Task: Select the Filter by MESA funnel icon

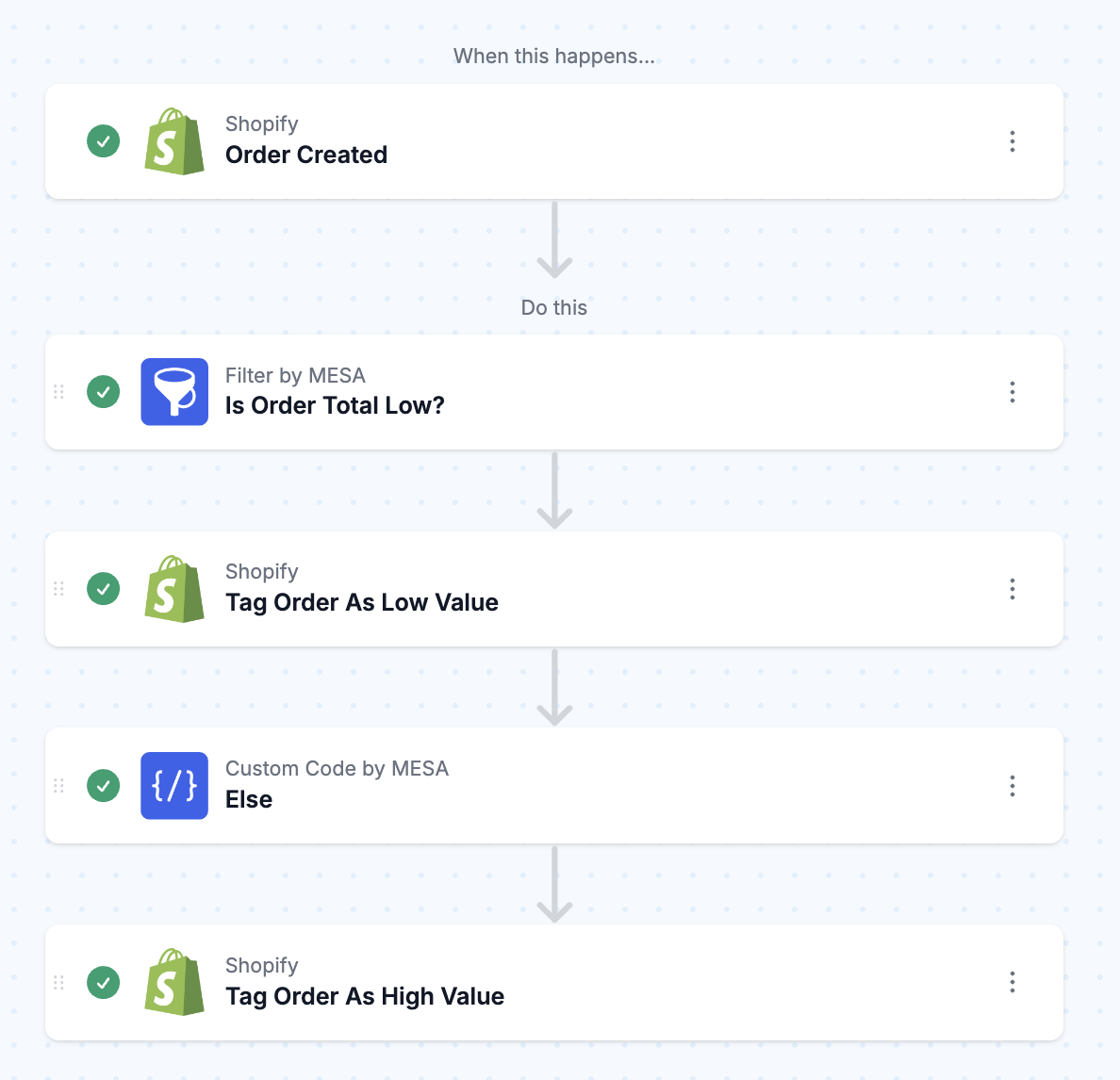Action: [173, 392]
